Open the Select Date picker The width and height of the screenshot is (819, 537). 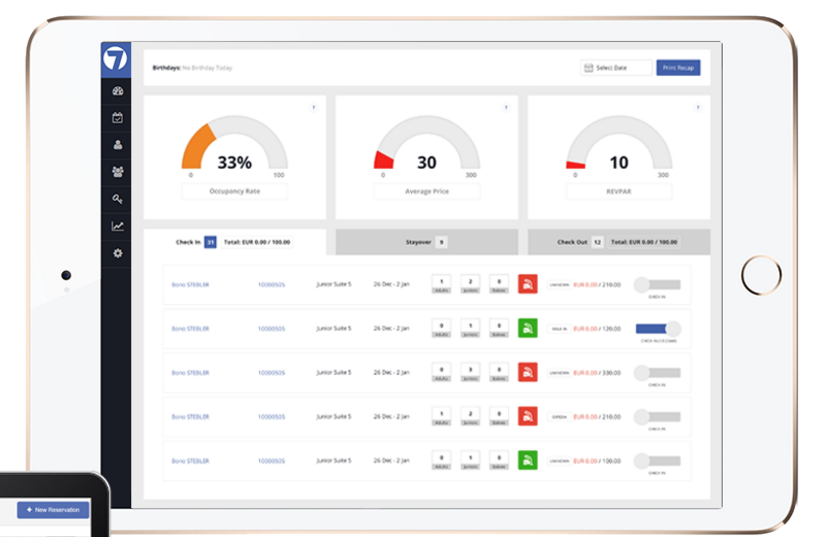click(616, 68)
